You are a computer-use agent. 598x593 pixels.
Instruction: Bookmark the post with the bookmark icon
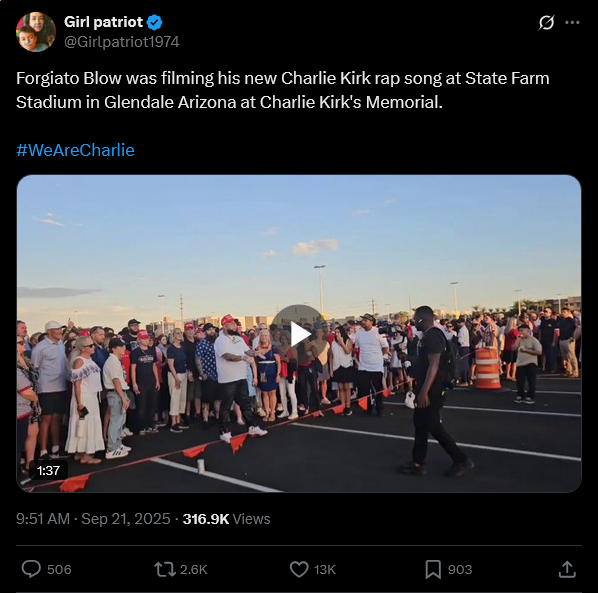pos(433,569)
